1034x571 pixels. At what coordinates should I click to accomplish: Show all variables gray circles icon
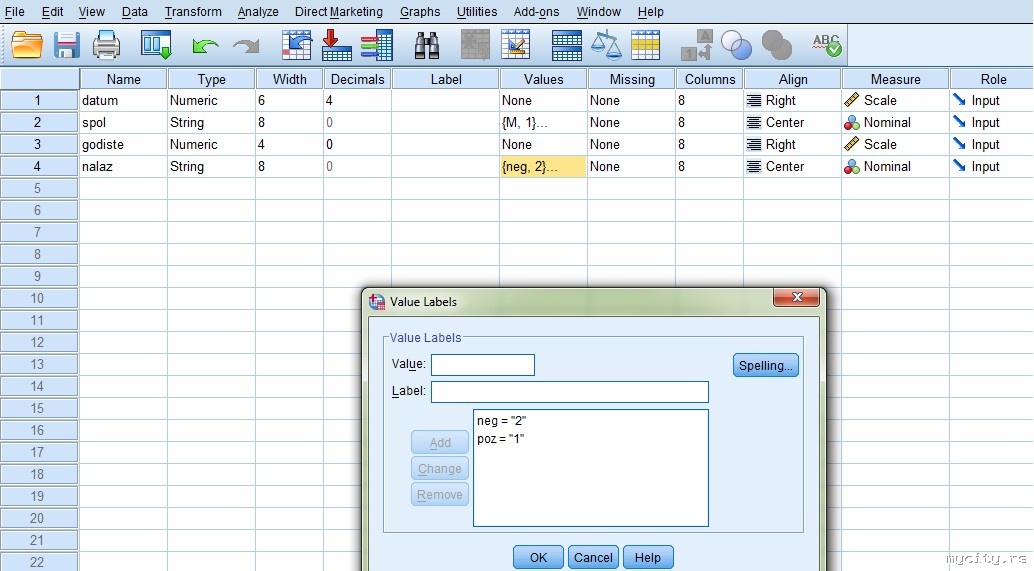click(x=777, y=45)
